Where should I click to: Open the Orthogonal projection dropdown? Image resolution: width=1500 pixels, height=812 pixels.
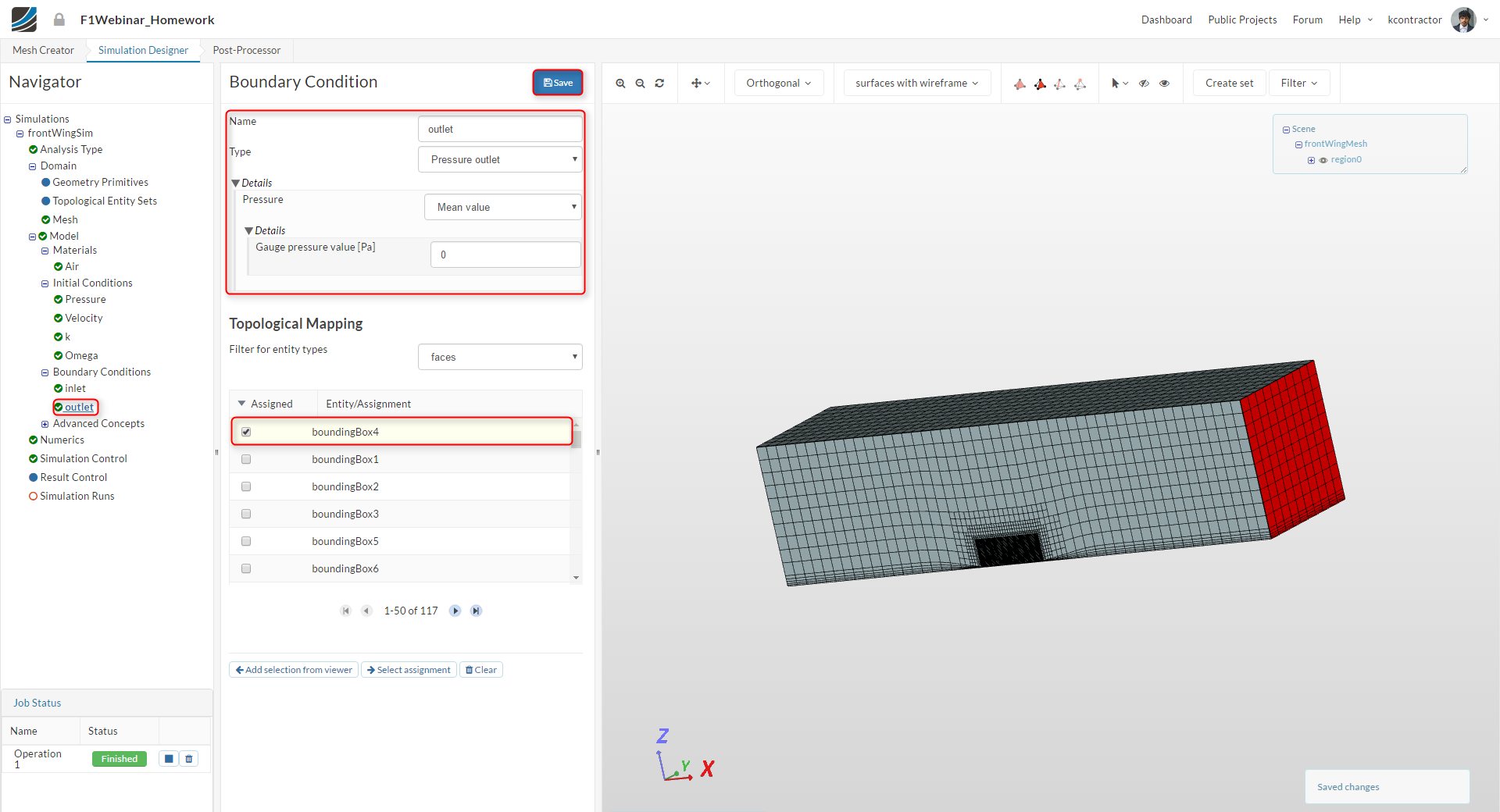click(x=778, y=83)
